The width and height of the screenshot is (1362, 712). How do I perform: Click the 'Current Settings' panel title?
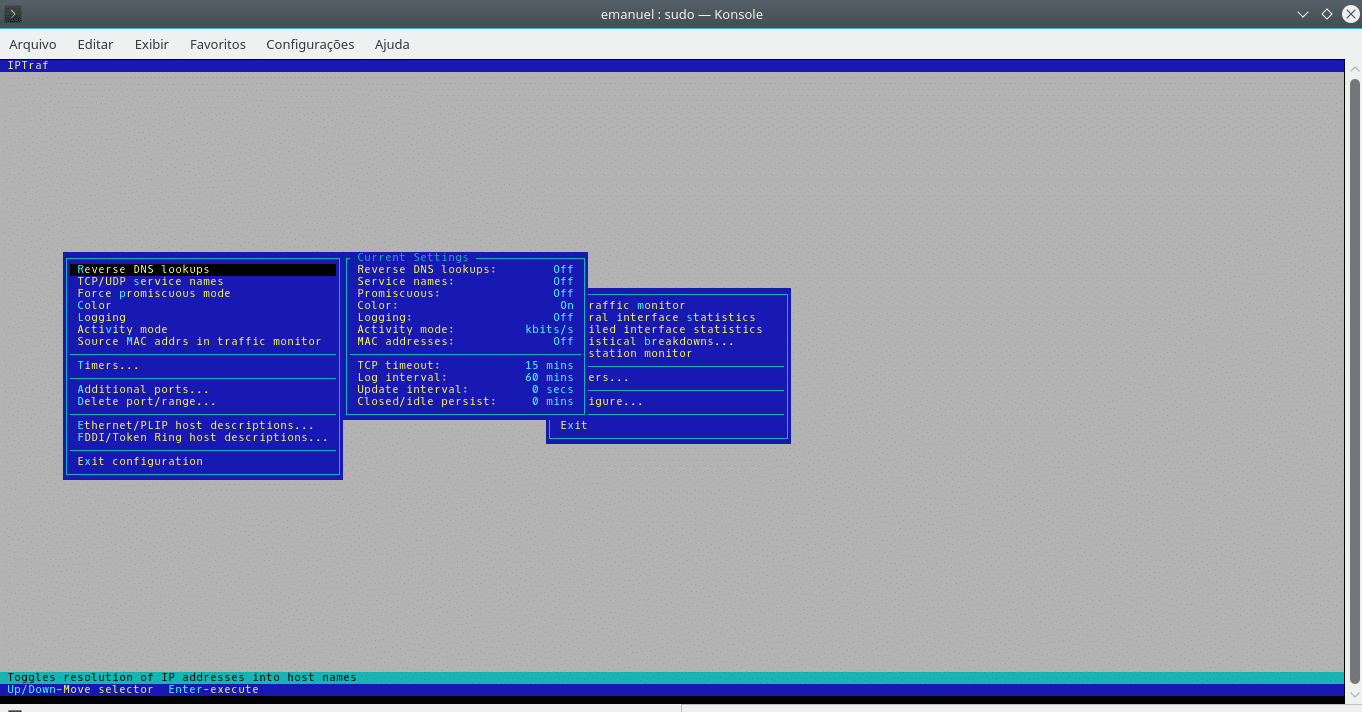(413, 257)
